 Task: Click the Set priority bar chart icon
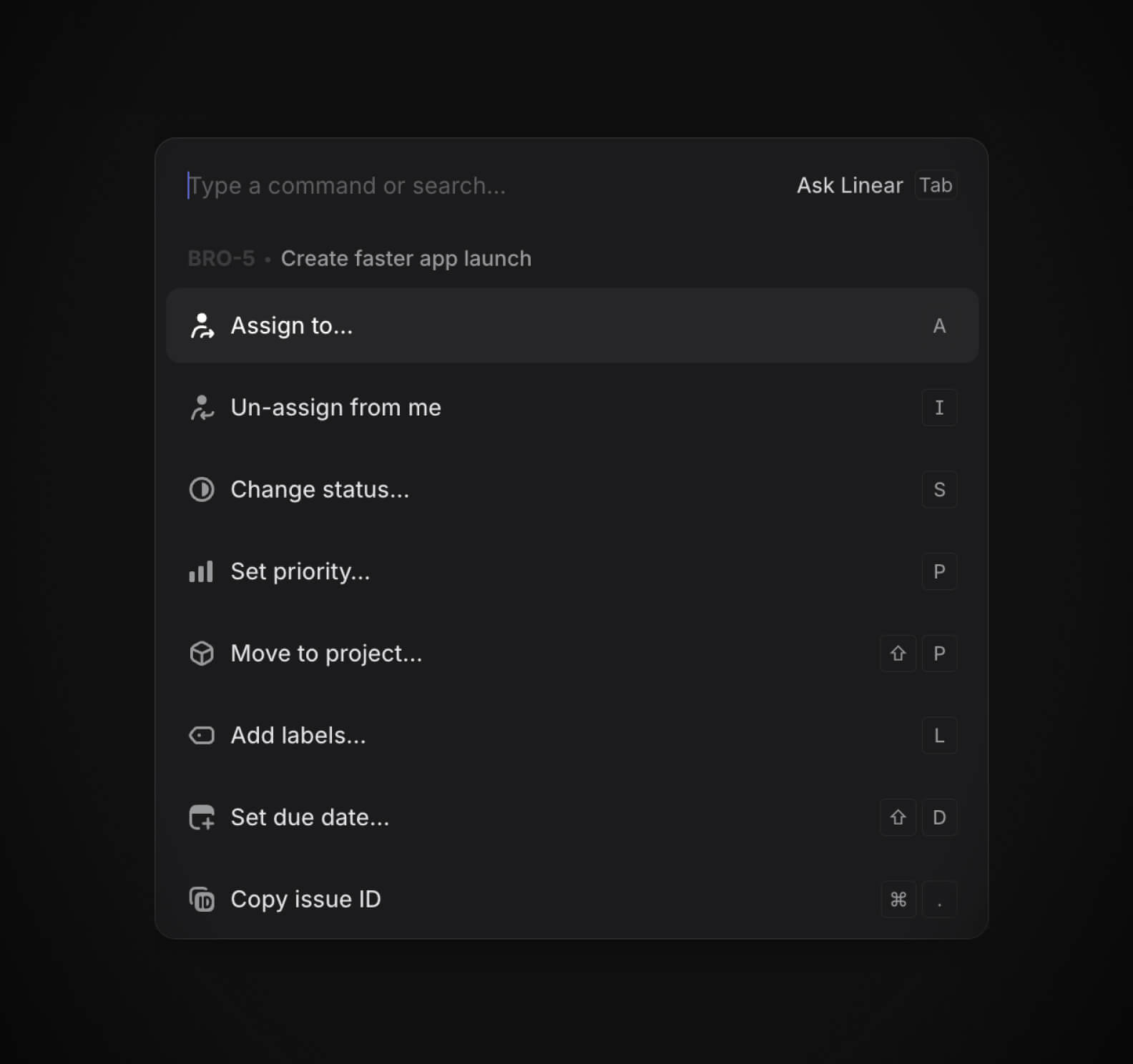pyautogui.click(x=201, y=571)
